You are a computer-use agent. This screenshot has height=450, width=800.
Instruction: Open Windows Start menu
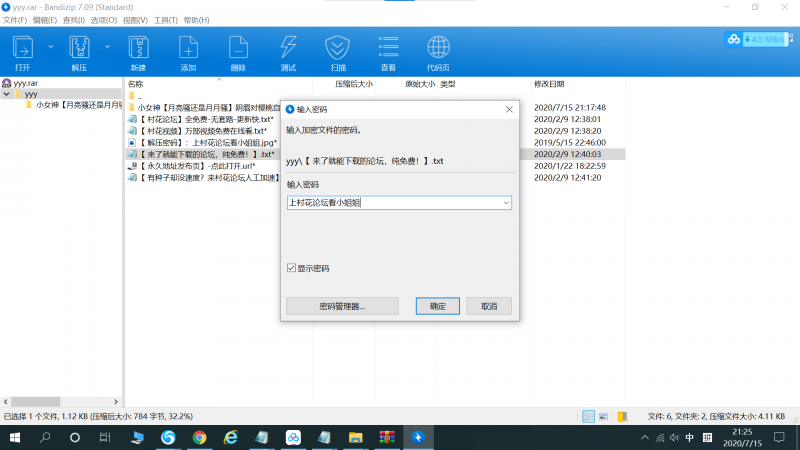pyautogui.click(x=15, y=437)
